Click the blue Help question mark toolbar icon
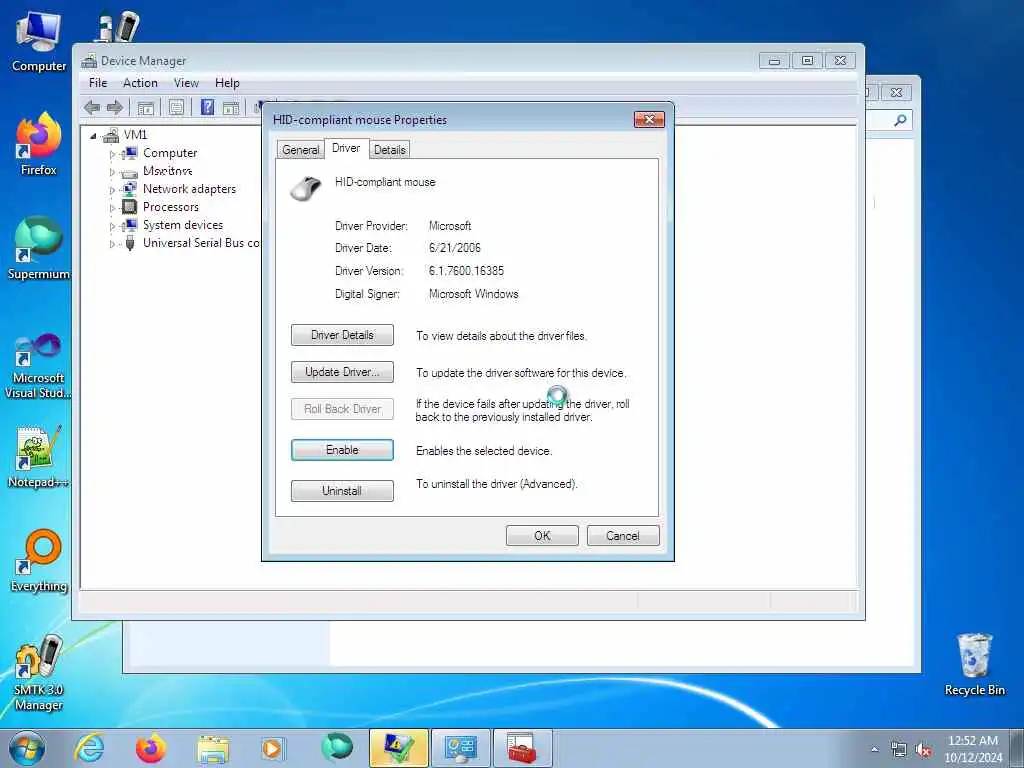The width and height of the screenshot is (1024, 768). 208,107
